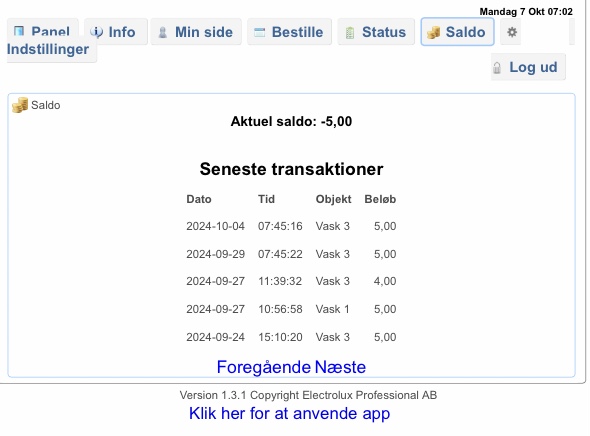590x436 pixels.
Task: Open the Indstillinger menu item
Action: coord(48,49)
